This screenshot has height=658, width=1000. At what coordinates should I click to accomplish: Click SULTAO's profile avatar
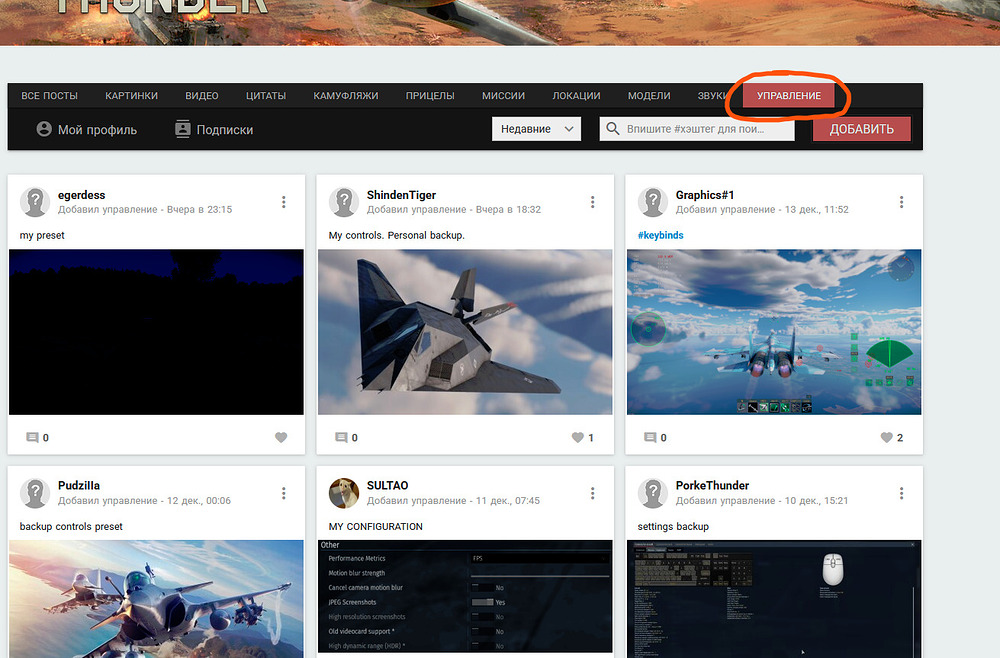[345, 493]
